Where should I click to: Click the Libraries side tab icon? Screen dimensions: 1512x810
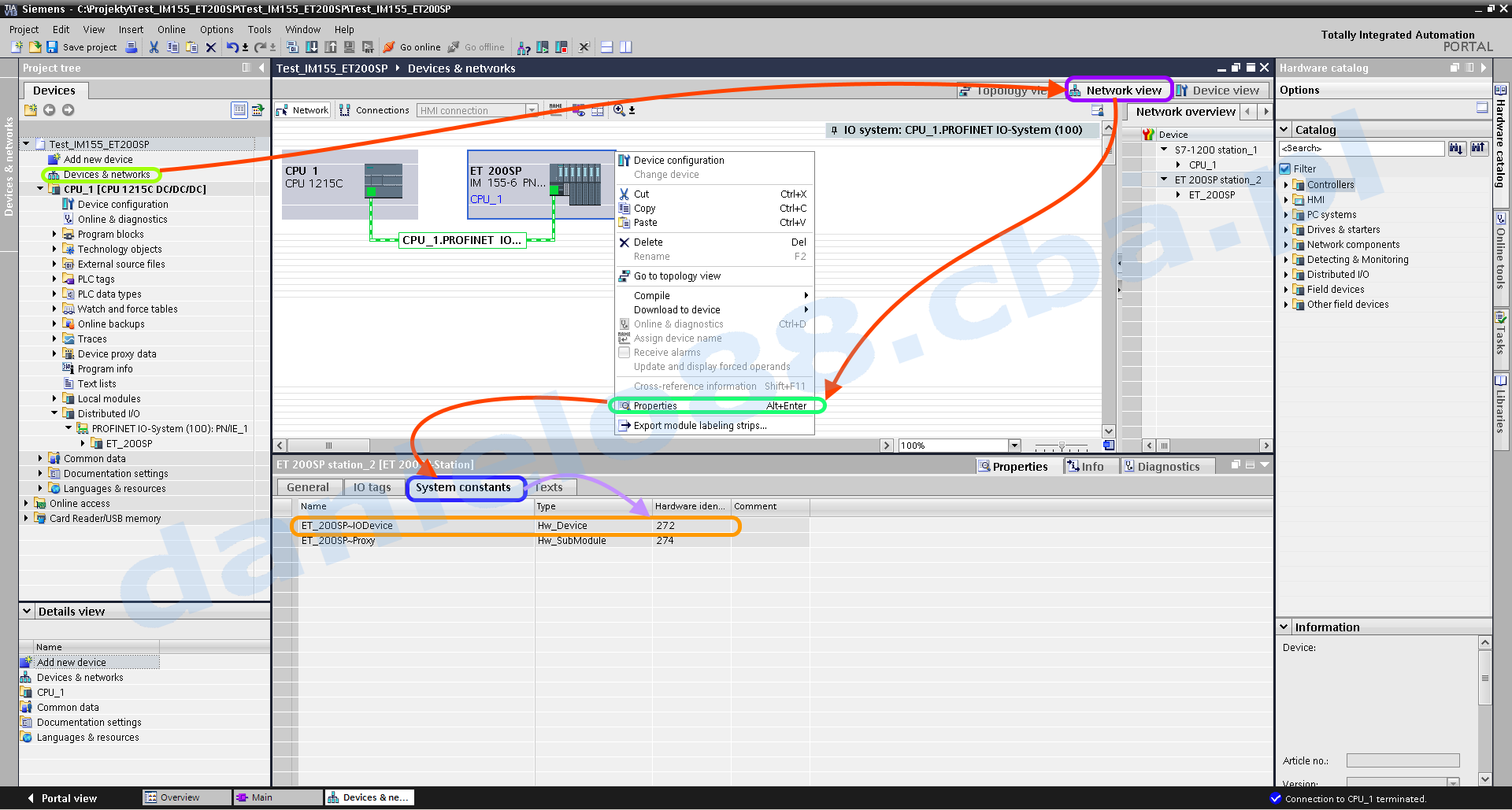1501,381
